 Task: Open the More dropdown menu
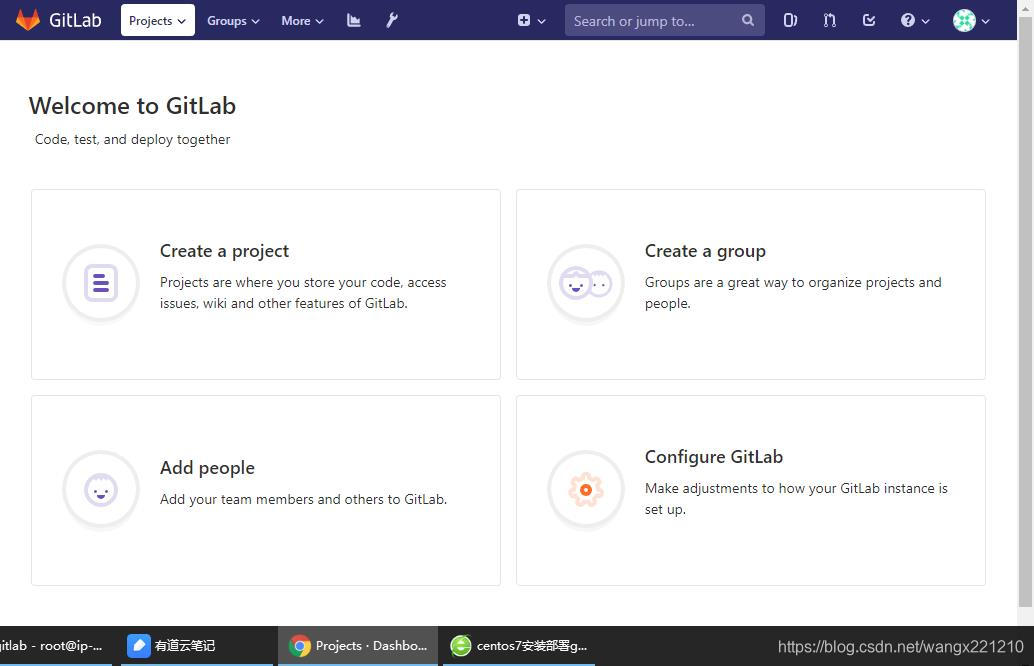[x=302, y=20]
